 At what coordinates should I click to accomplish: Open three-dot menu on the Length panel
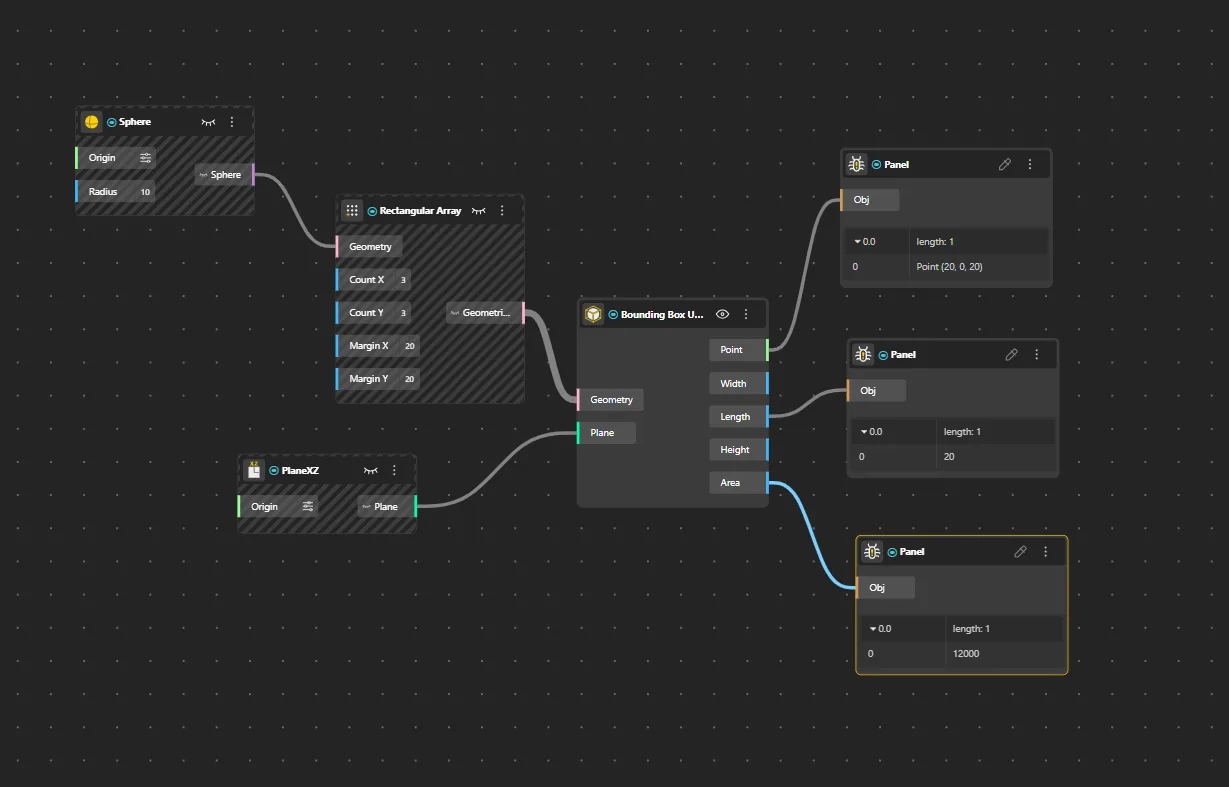click(x=1036, y=355)
